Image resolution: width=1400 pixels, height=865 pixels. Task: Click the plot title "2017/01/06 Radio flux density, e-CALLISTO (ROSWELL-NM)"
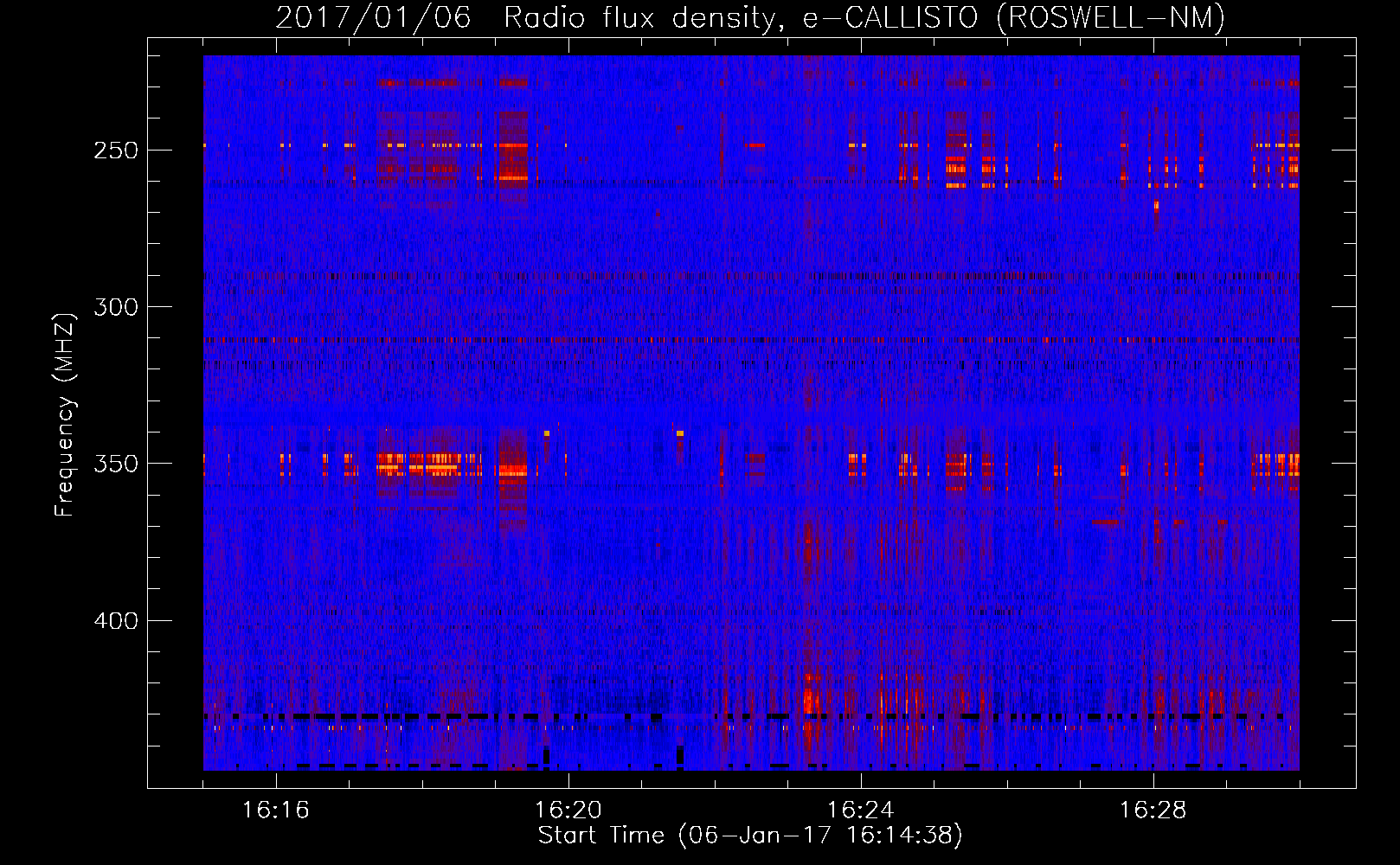click(x=750, y=17)
